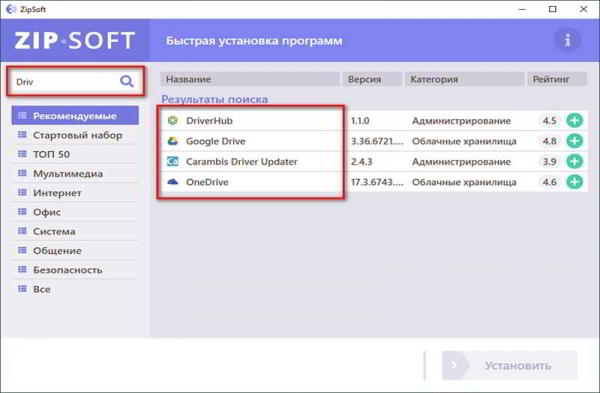The height and width of the screenshot is (393, 600).
Task: Click the 3.9 rating value
Action: tap(549, 161)
